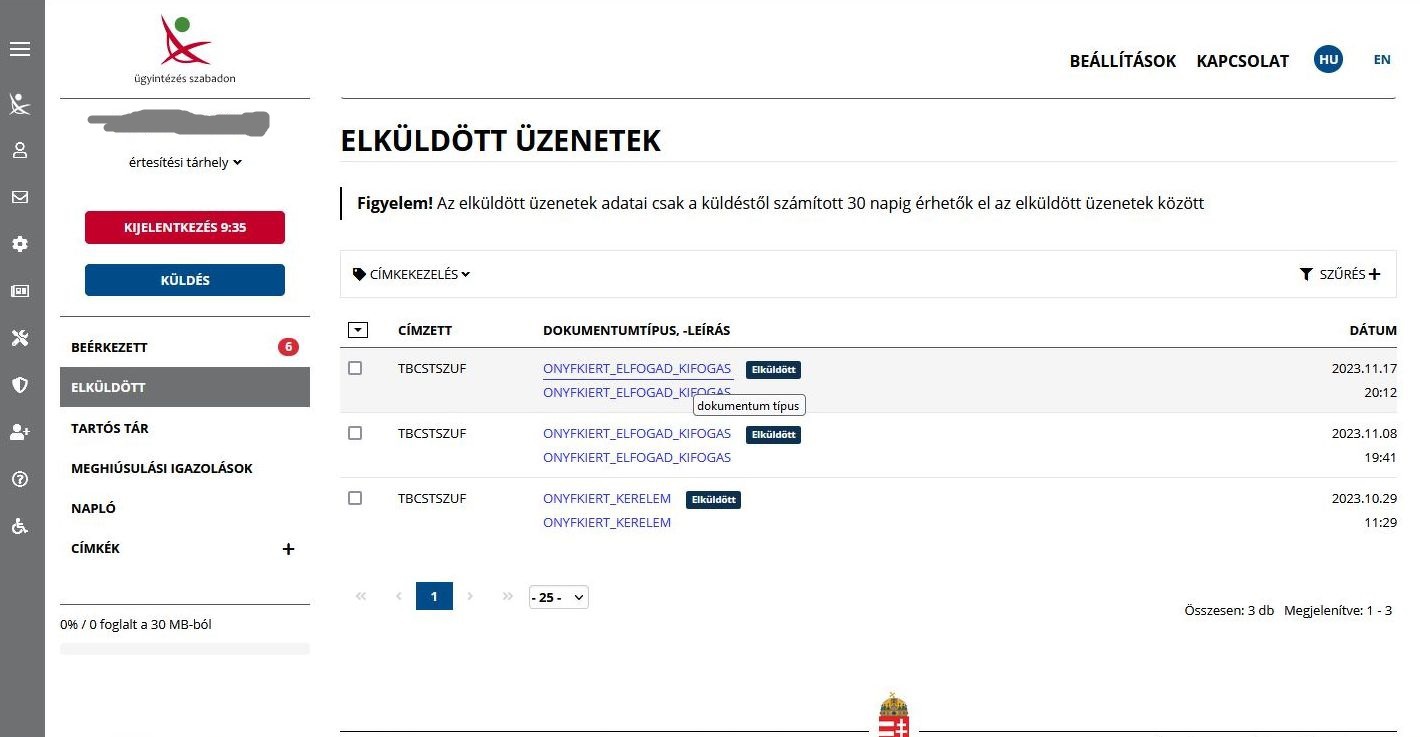Open the shield security icon
1420x737 pixels.
tap(20, 385)
